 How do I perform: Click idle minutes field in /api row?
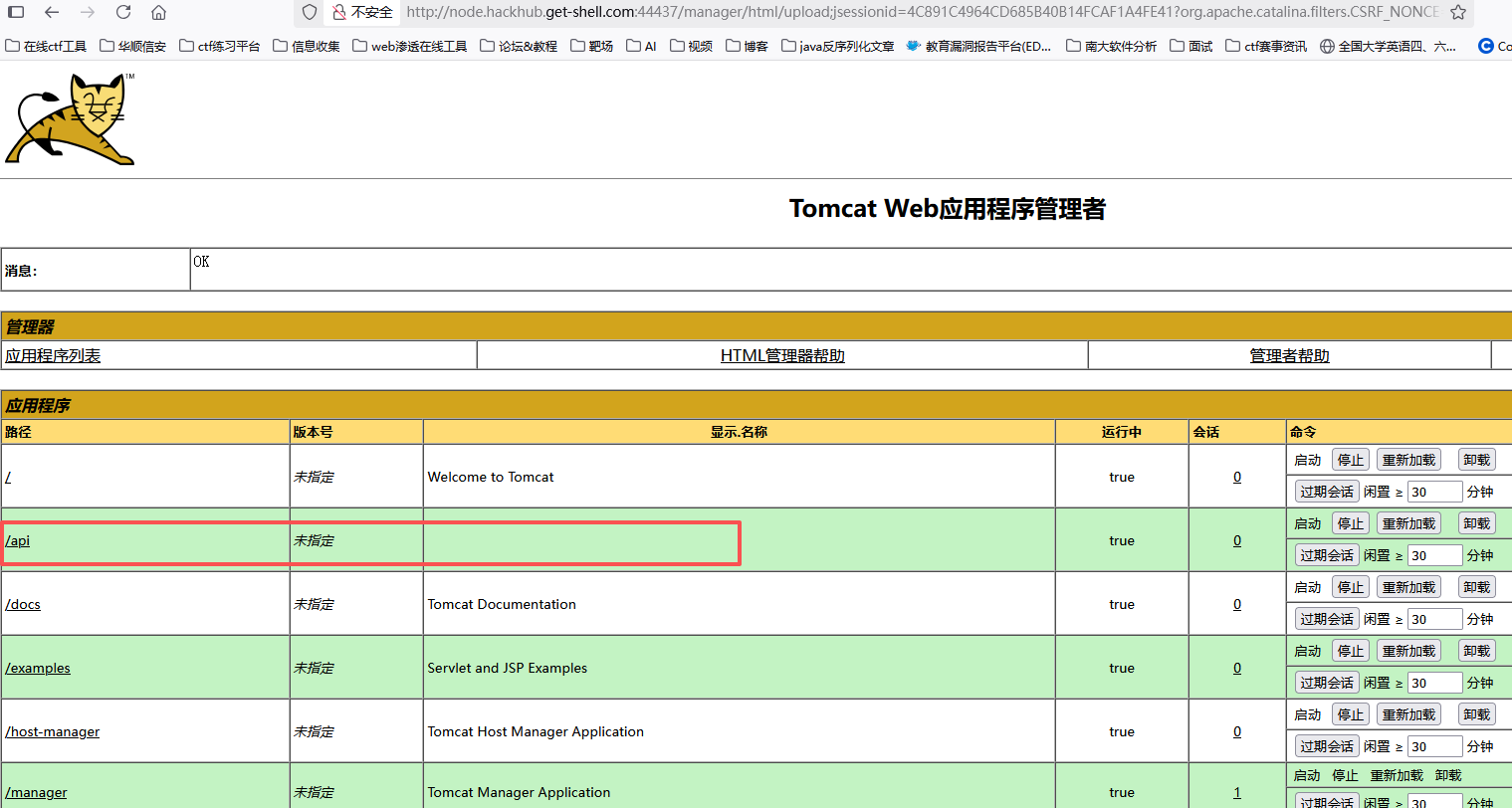tap(1434, 555)
